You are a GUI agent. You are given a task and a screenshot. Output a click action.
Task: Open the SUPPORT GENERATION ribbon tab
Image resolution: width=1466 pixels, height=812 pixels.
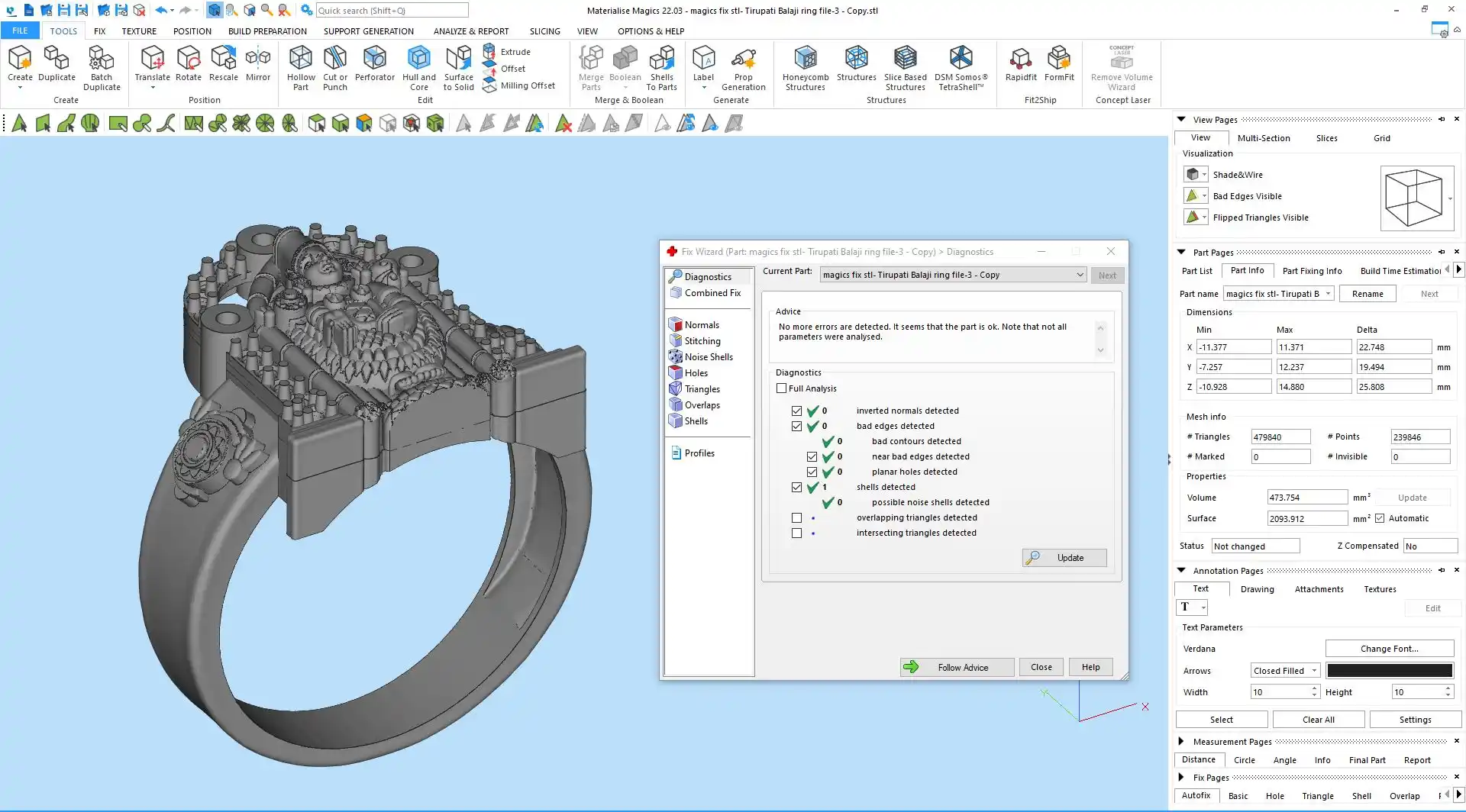(368, 31)
